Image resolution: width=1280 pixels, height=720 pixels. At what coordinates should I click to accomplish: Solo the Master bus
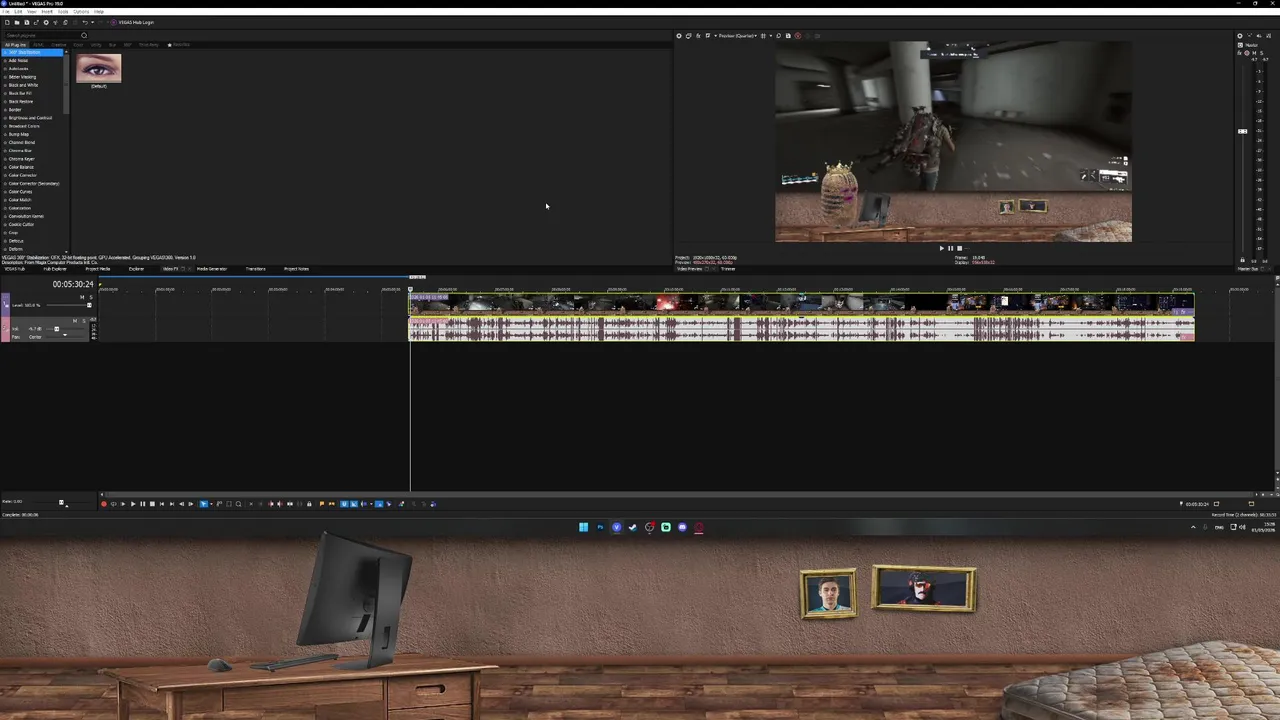coord(1262,53)
